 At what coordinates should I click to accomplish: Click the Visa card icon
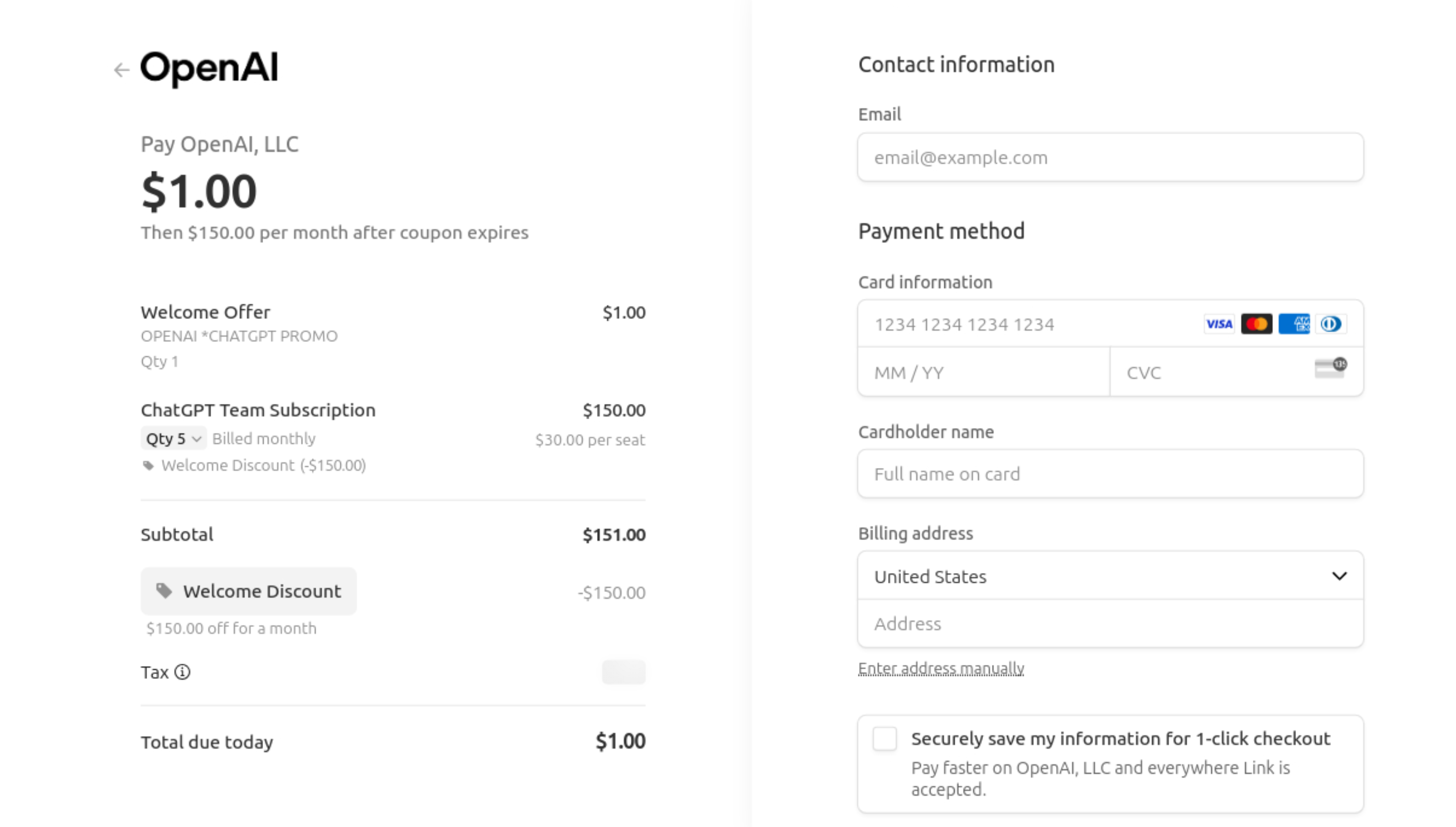(x=1219, y=324)
